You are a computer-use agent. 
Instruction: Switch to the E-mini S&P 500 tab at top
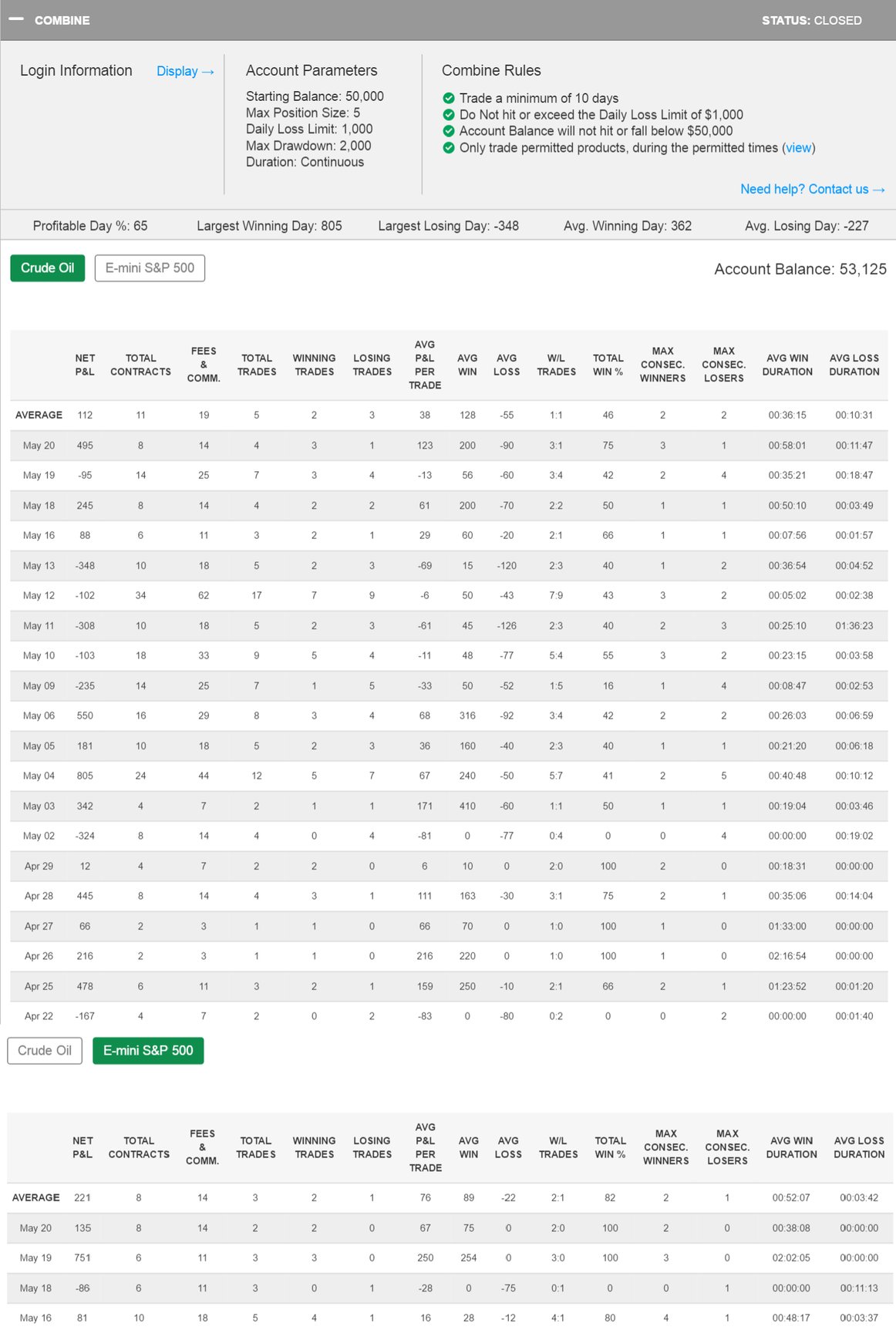[150, 268]
